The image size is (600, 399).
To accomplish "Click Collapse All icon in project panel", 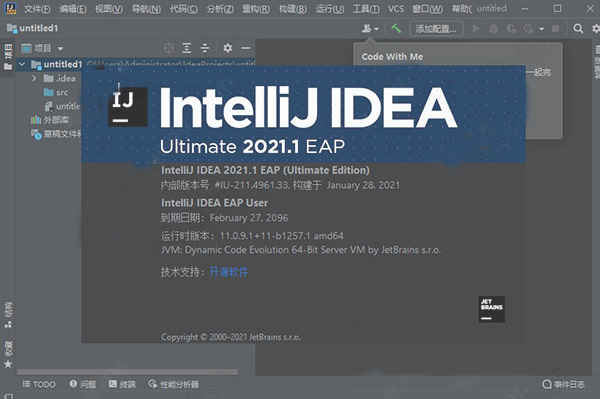I will pos(205,48).
